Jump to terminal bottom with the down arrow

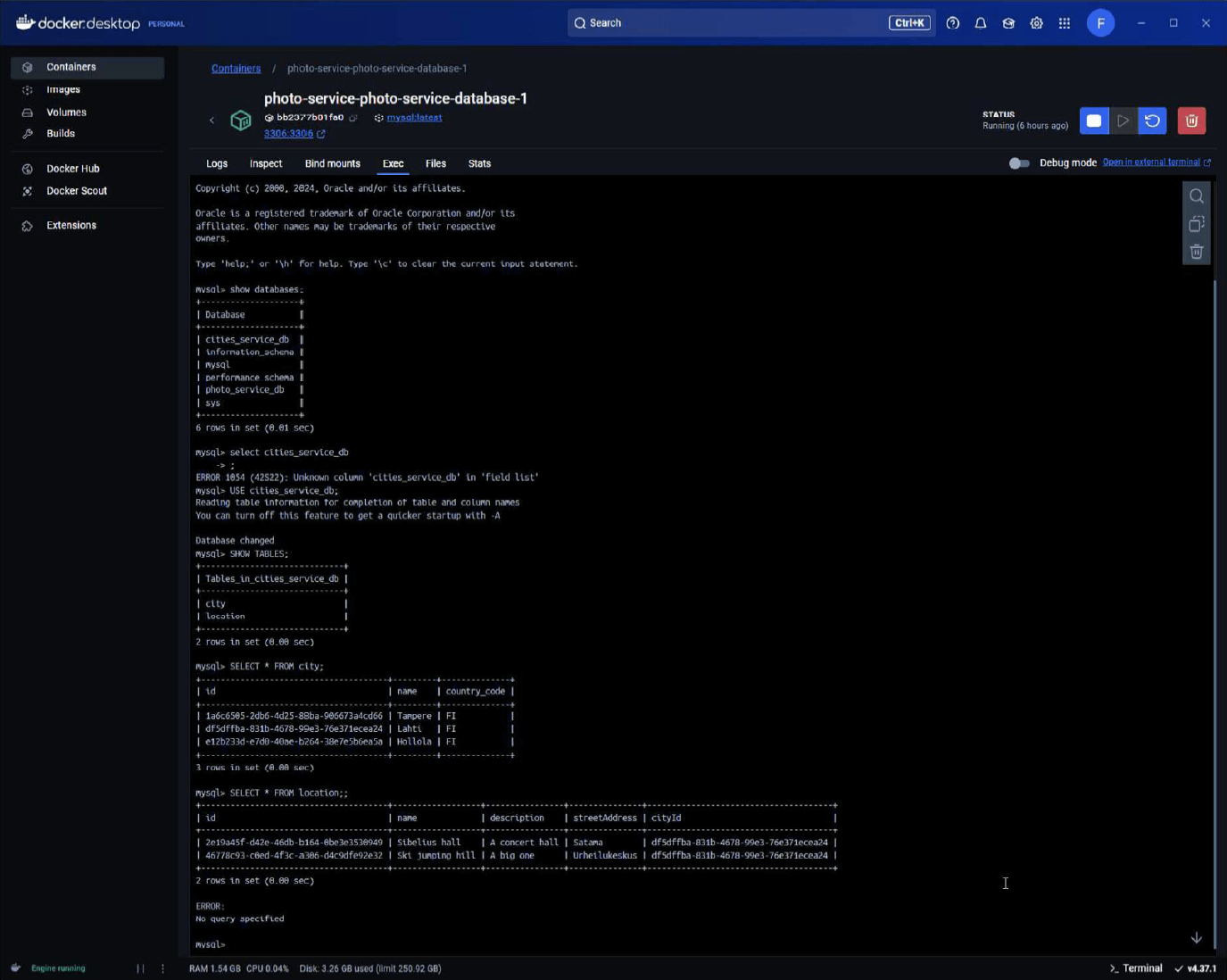click(x=1197, y=938)
